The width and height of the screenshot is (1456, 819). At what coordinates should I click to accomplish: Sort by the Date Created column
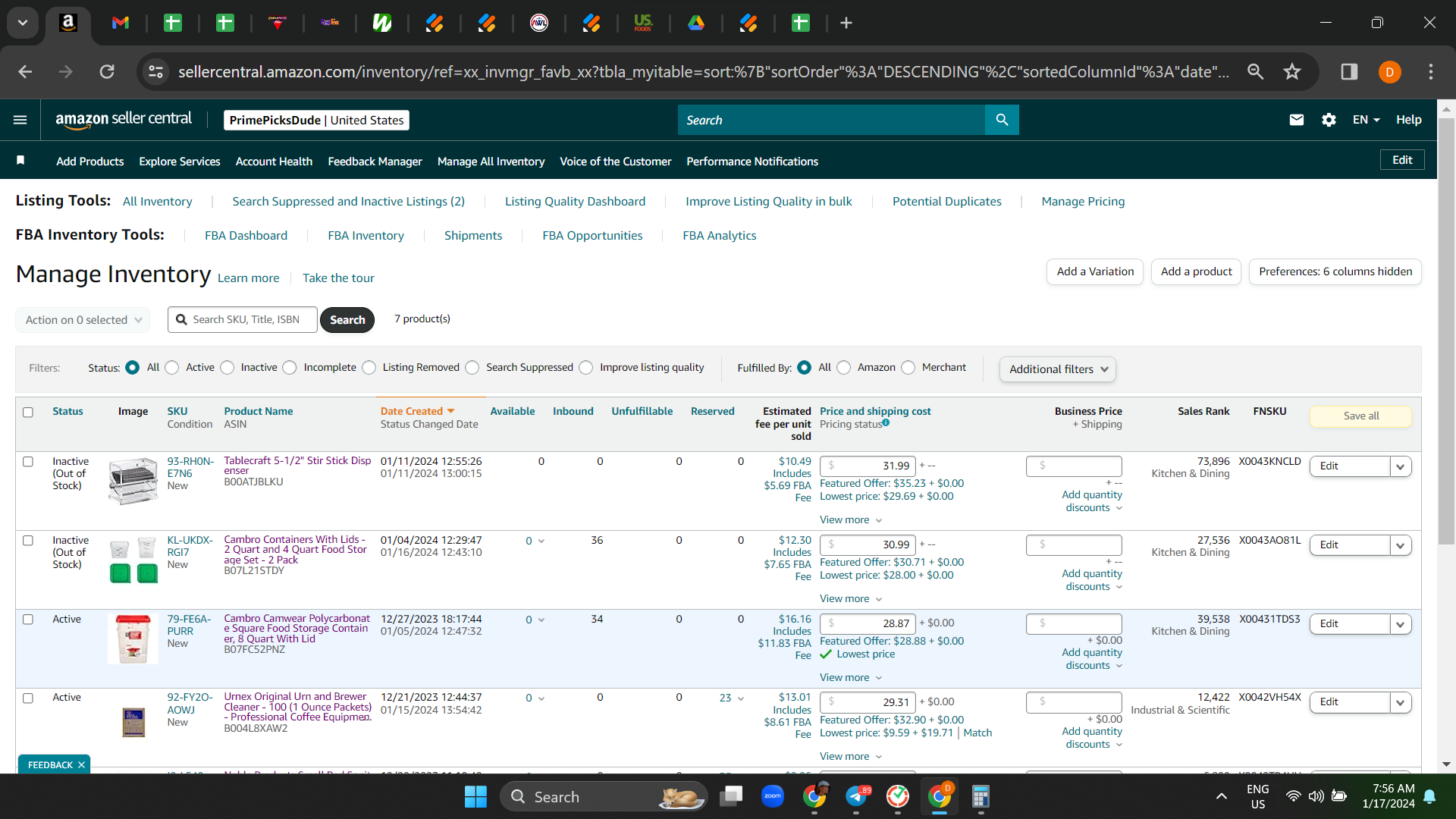pyautogui.click(x=417, y=411)
